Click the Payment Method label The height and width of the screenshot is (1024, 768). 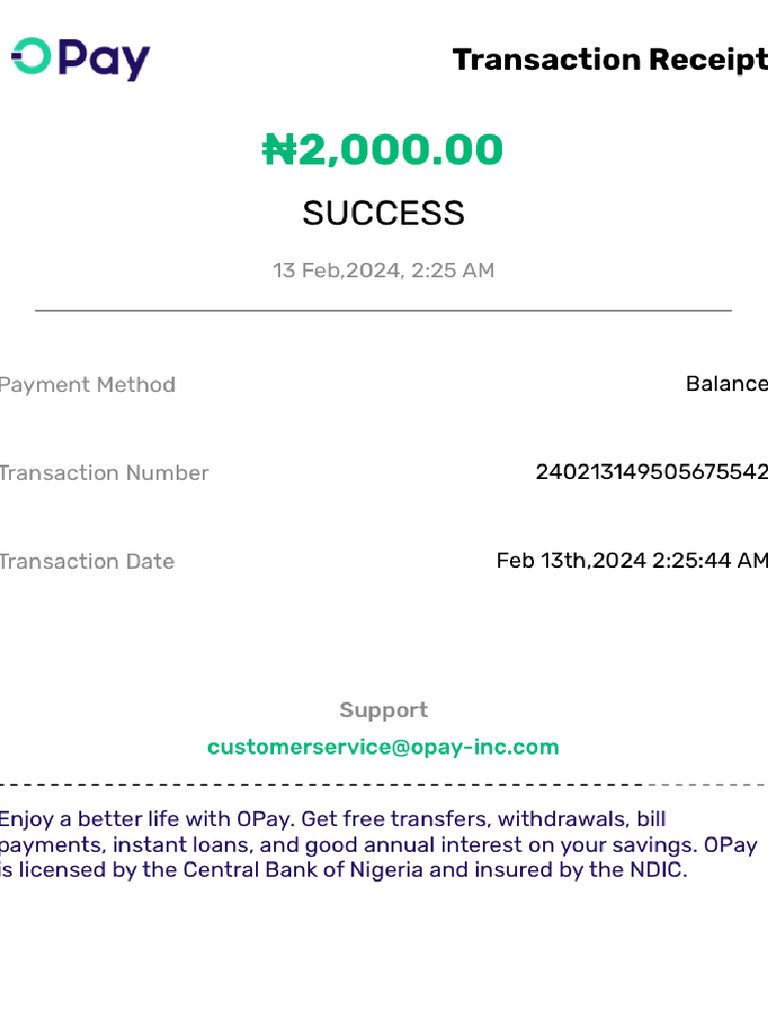pyautogui.click(x=88, y=385)
